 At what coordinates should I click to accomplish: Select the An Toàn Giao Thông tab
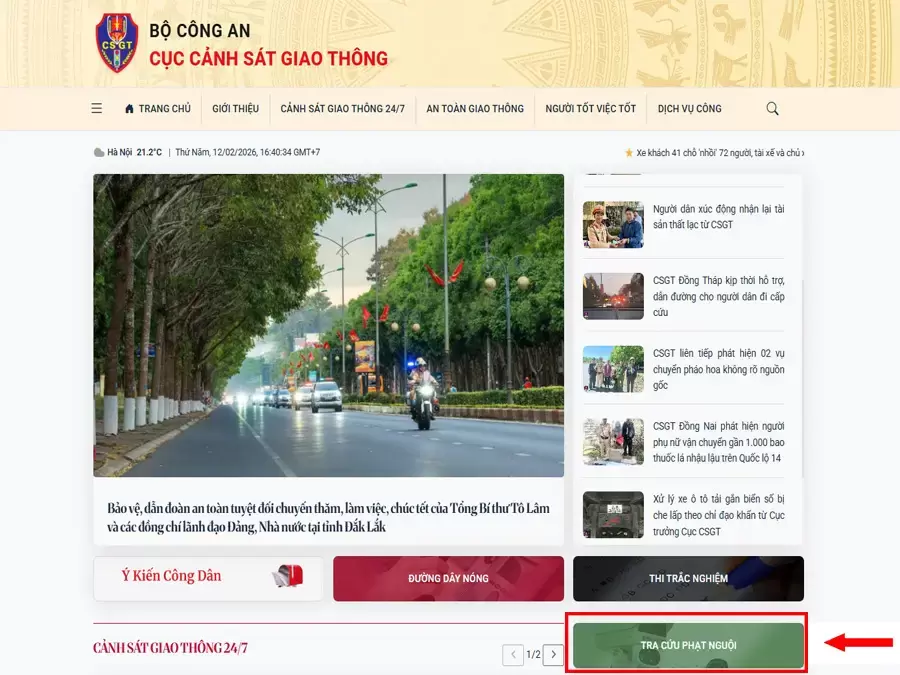click(475, 108)
